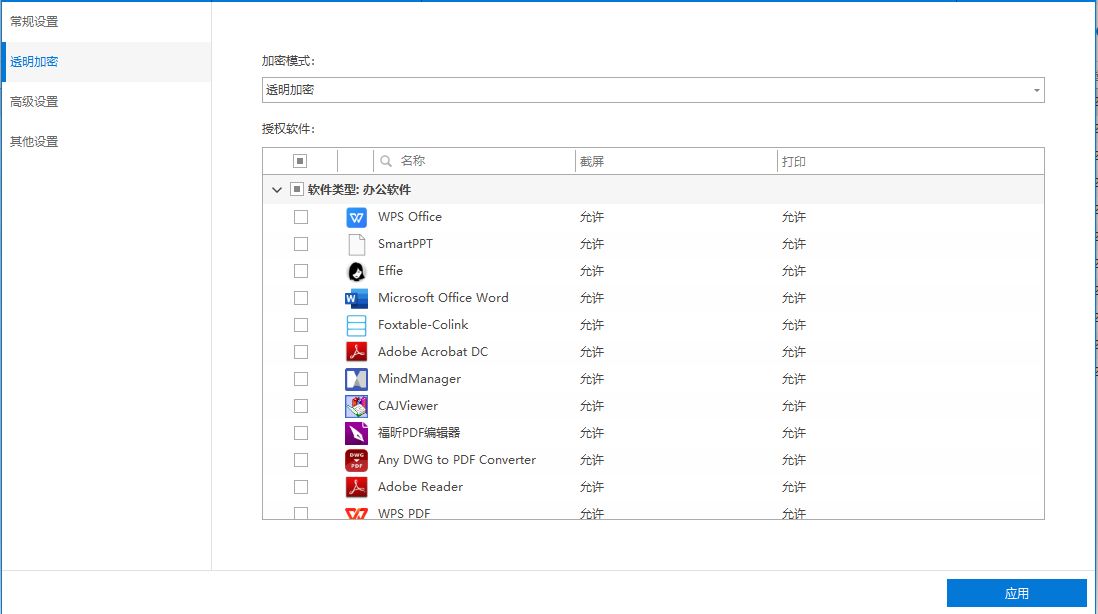This screenshot has width=1098, height=614.
Task: Select the CAJViewer name text
Action: click(408, 406)
